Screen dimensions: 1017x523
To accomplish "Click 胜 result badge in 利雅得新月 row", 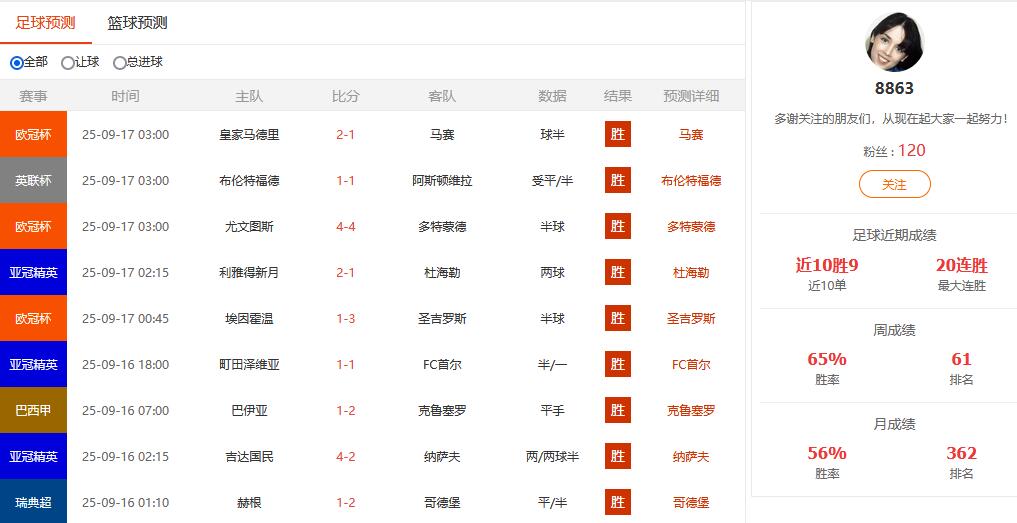I will click(x=617, y=273).
